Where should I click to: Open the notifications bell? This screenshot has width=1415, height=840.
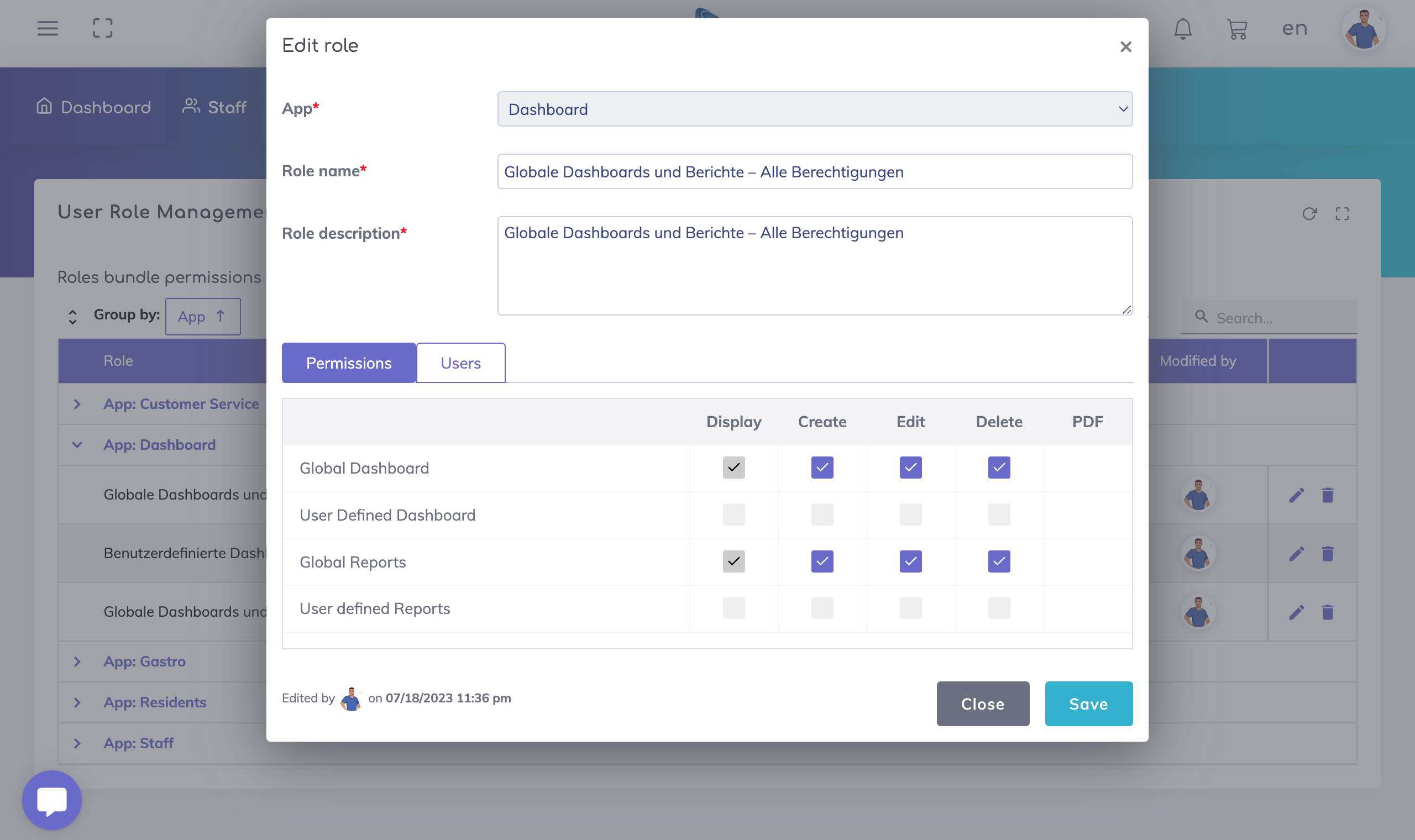coord(1182,29)
